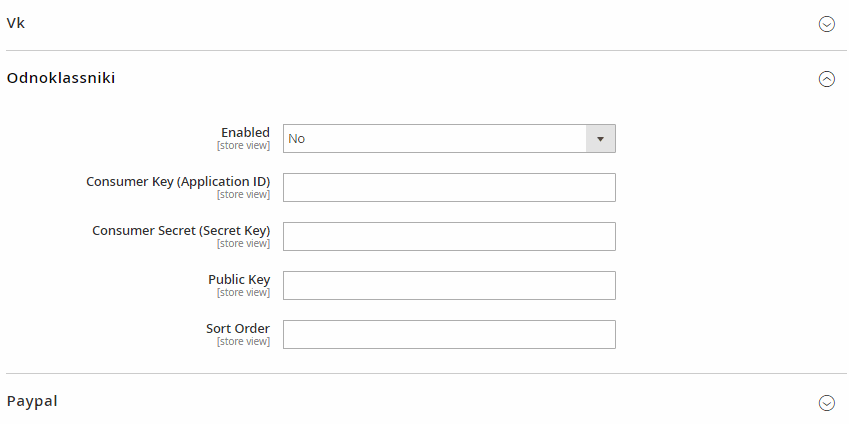Click the [store view] scope under Sort Order
The image size is (849, 424).
pyautogui.click(x=243, y=341)
